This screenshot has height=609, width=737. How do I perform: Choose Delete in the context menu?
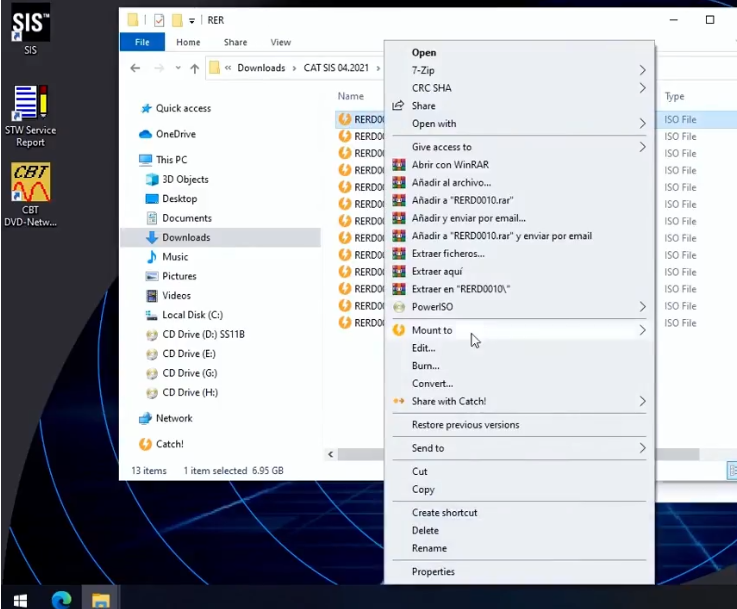pos(425,531)
